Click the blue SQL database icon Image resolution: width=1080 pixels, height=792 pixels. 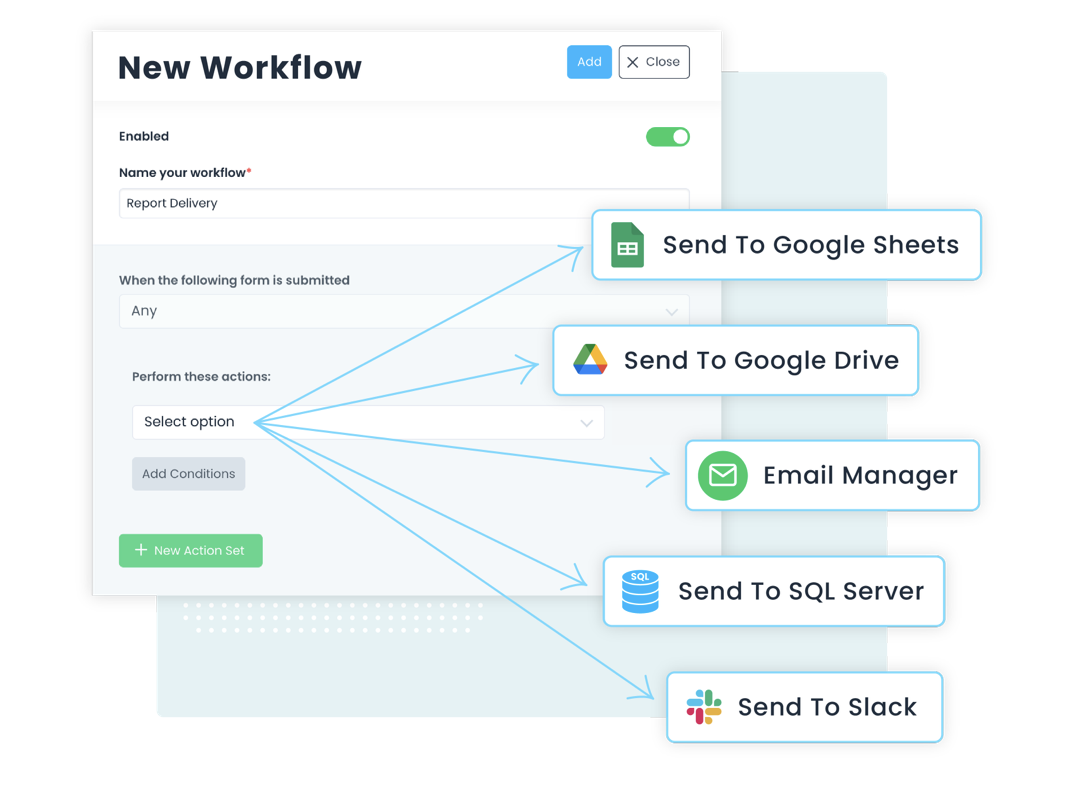(640, 591)
